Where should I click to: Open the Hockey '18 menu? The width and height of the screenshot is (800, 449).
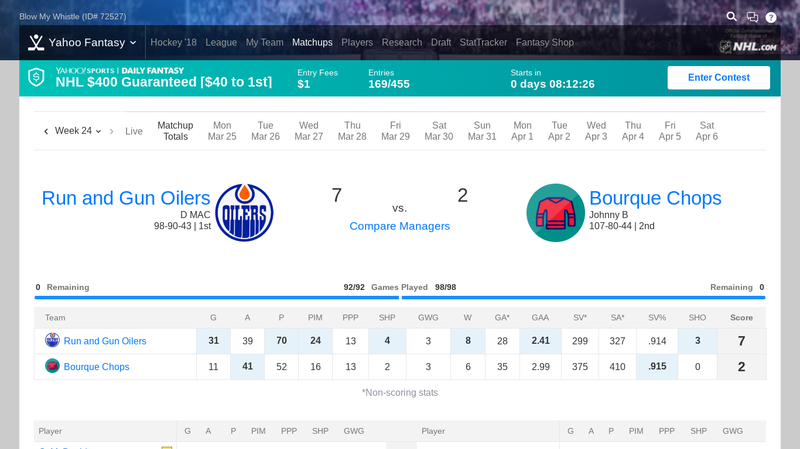pyautogui.click(x=173, y=42)
